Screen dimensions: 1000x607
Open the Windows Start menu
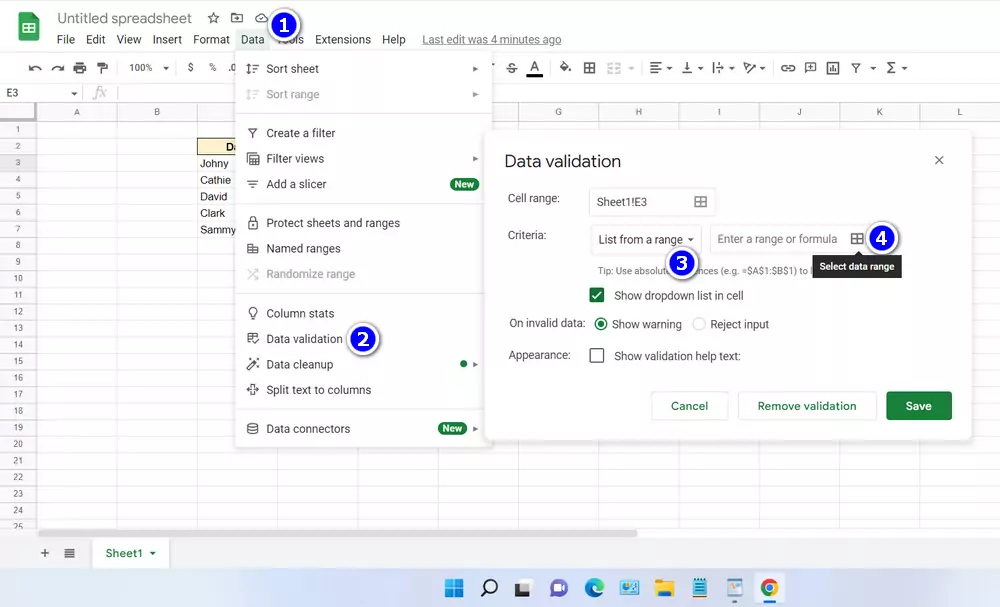coord(454,588)
